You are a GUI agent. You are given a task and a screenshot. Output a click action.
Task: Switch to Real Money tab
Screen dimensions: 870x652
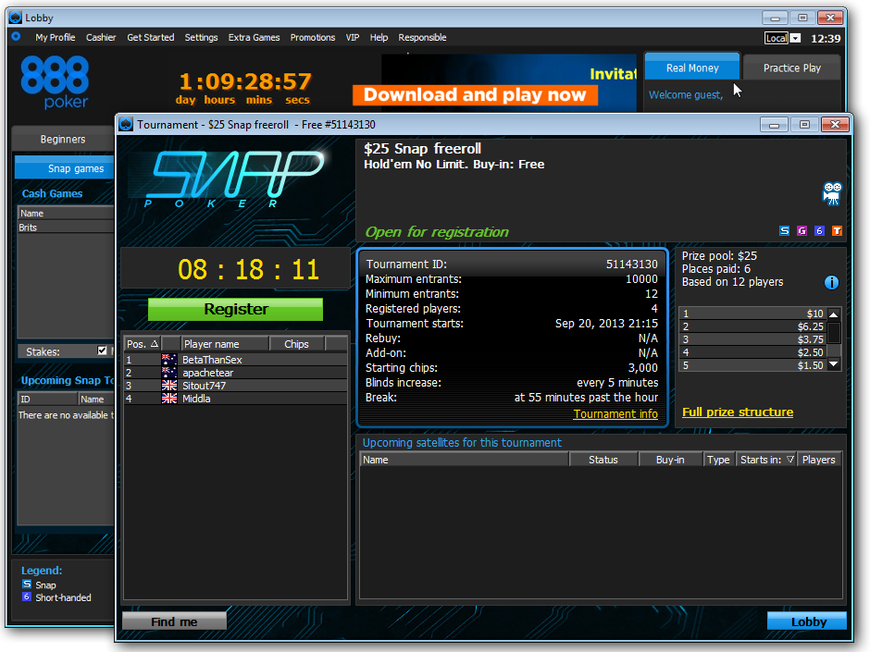coord(692,67)
